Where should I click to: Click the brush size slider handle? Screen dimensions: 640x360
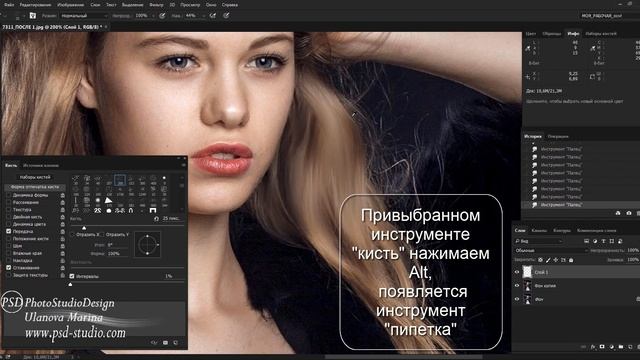coord(84,227)
